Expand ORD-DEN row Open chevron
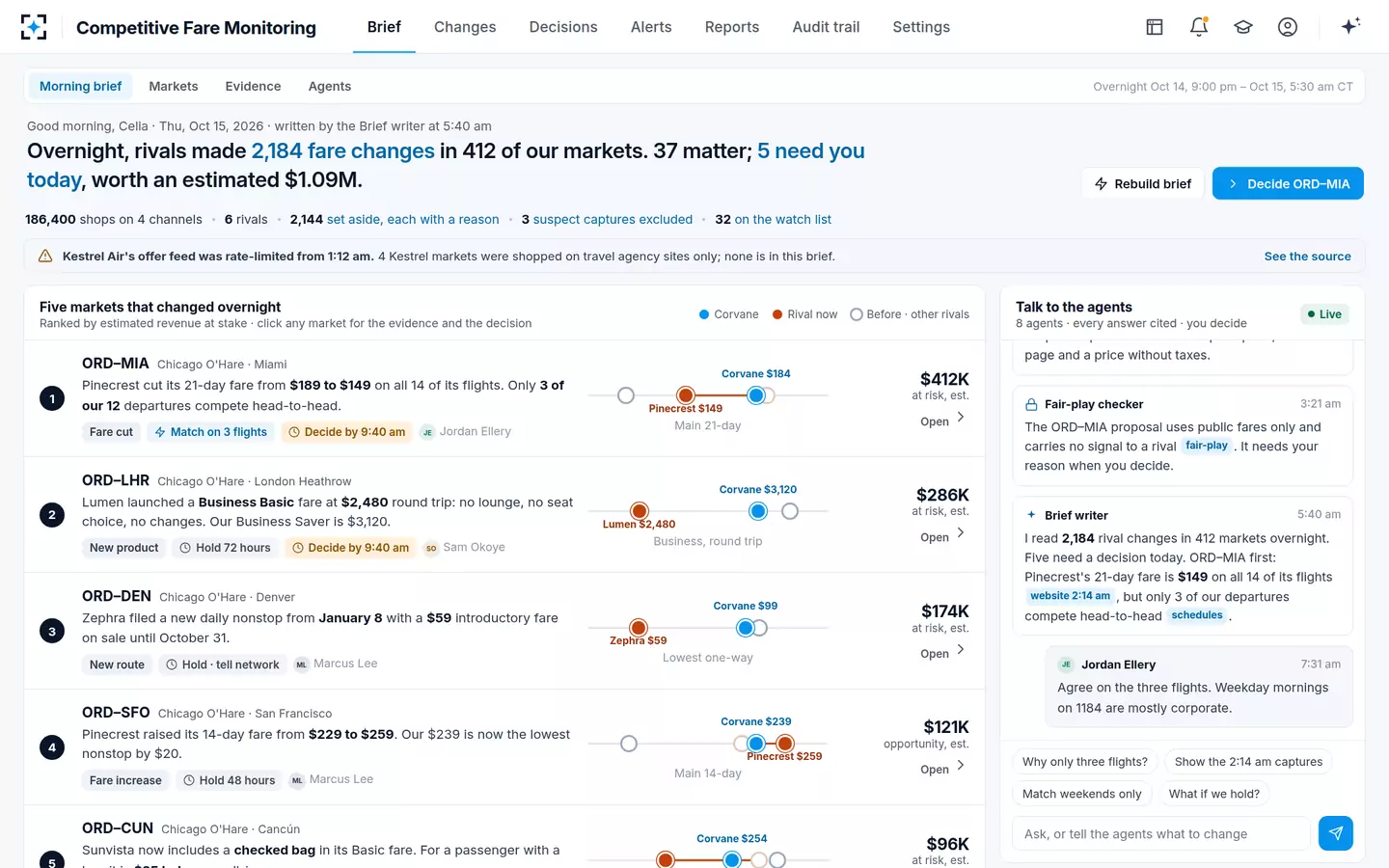The width and height of the screenshot is (1389, 868). click(960, 650)
